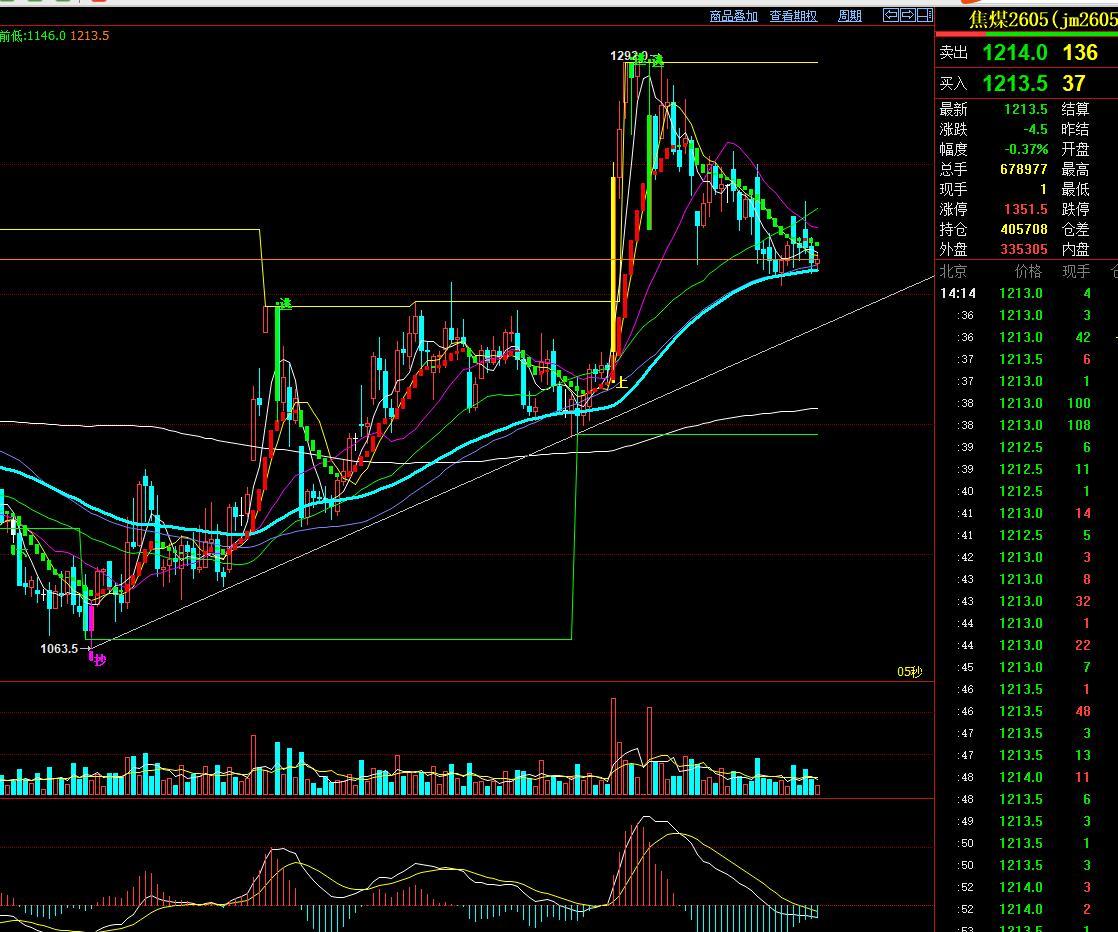Click the 前低:1146.0 indicator readout

tap(33, 36)
